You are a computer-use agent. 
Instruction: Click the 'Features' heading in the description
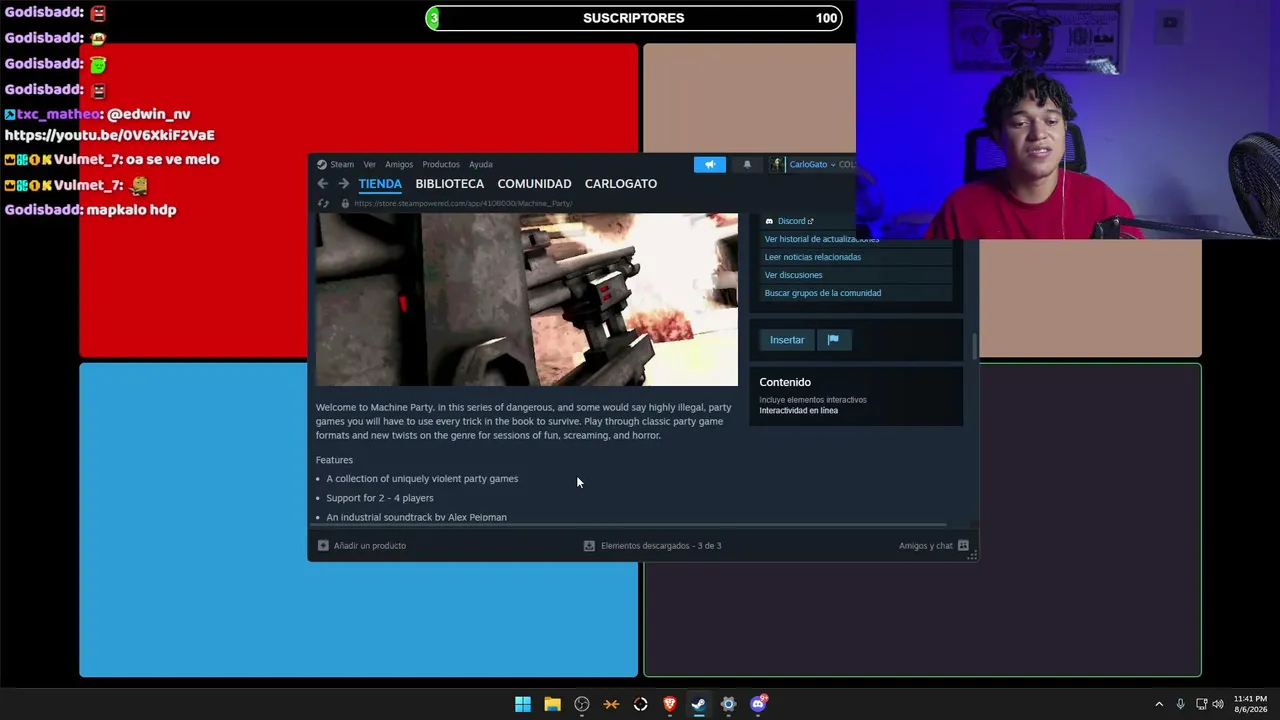(x=334, y=460)
